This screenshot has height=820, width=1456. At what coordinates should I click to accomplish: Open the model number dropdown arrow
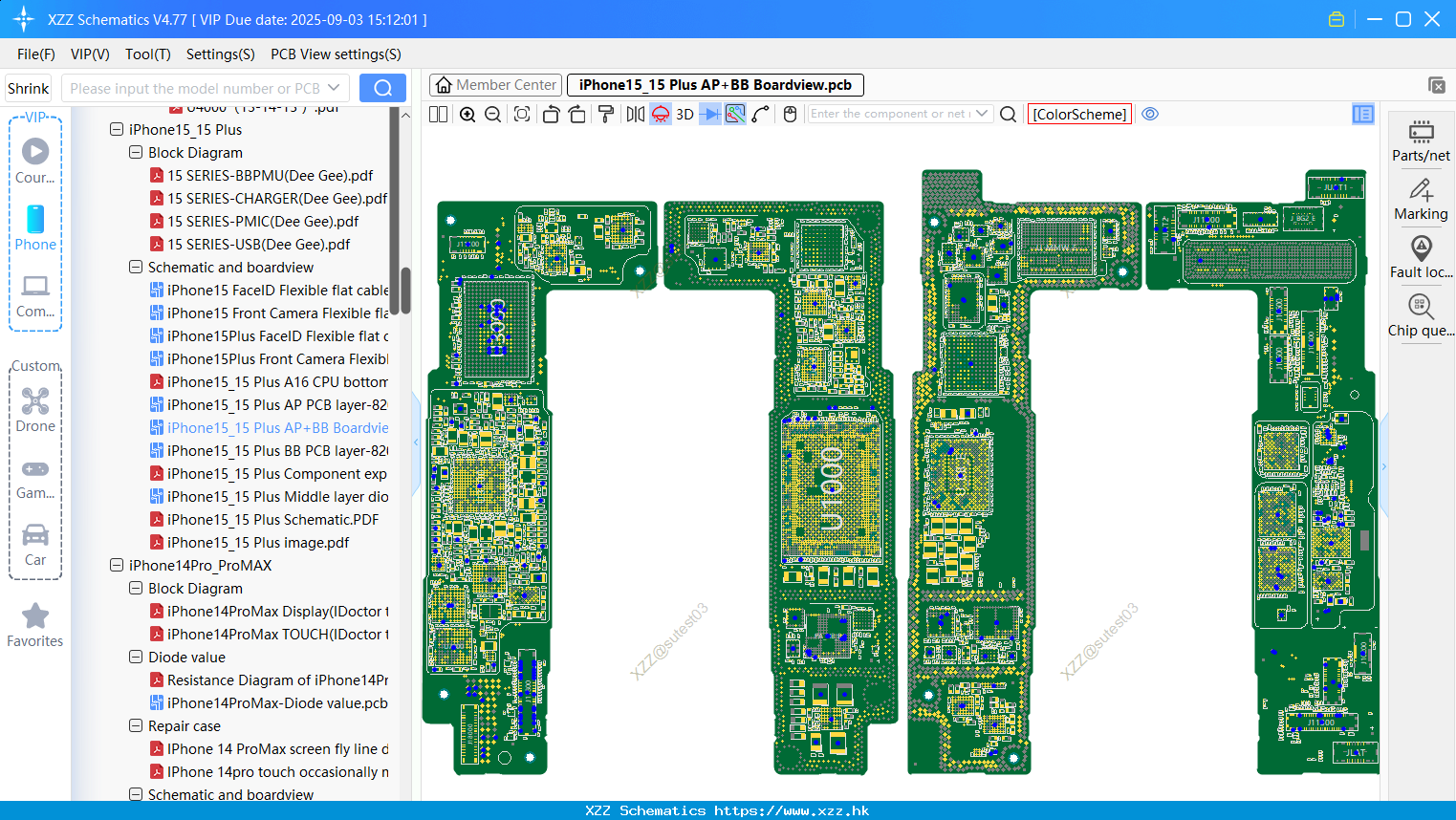tap(334, 88)
